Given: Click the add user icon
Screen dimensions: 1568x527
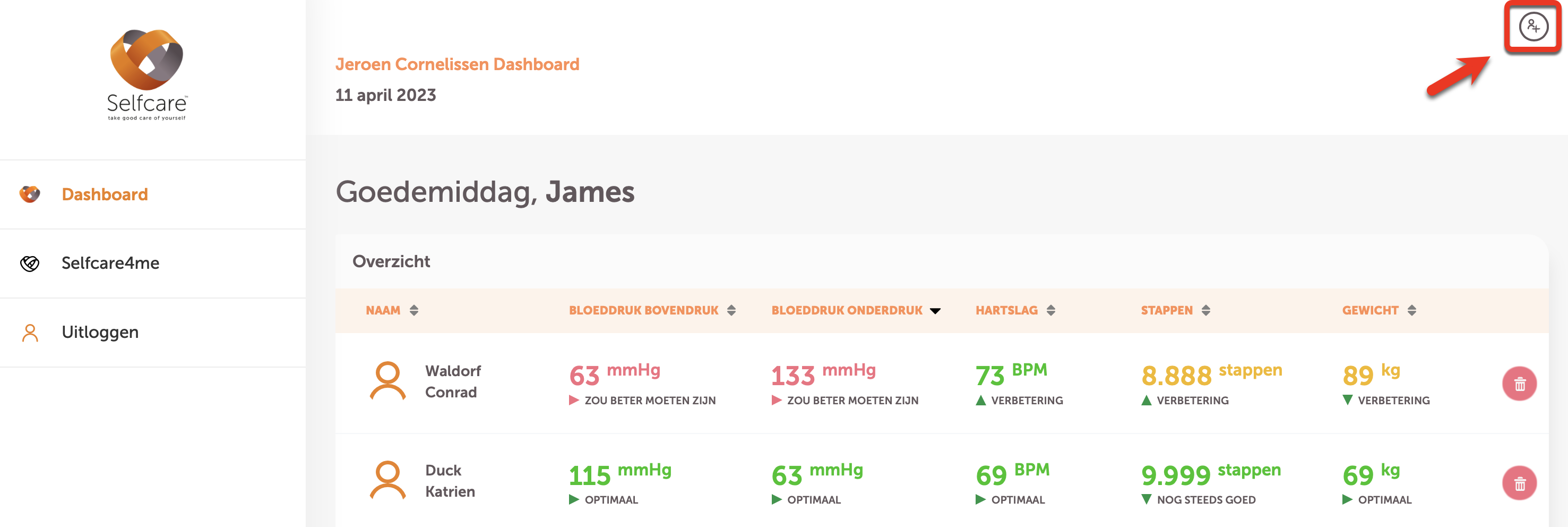Looking at the screenshot, I should pyautogui.click(x=1532, y=27).
